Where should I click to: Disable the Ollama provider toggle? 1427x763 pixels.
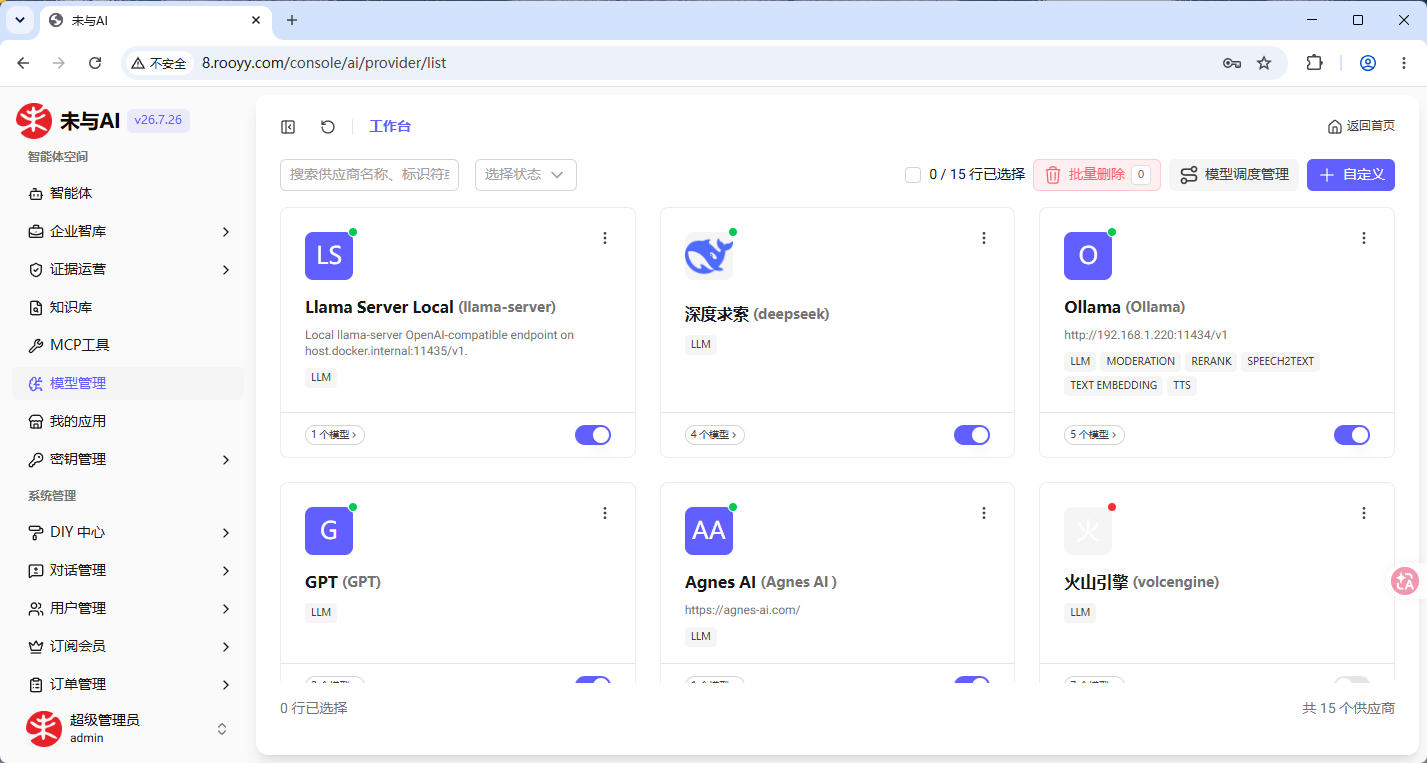pyautogui.click(x=1352, y=435)
